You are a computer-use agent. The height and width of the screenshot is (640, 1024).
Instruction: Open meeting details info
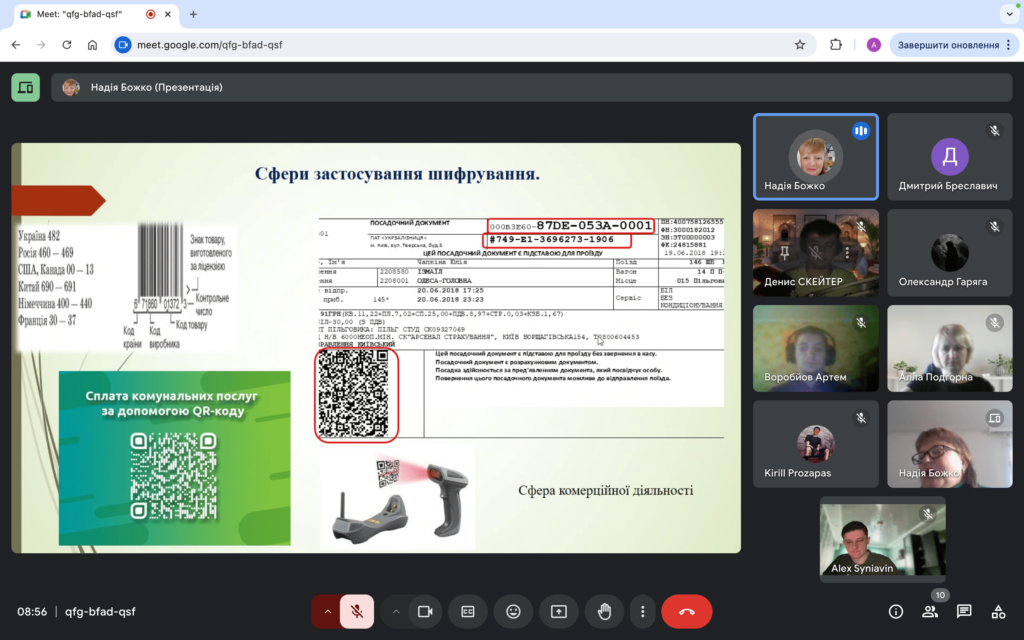(x=895, y=612)
